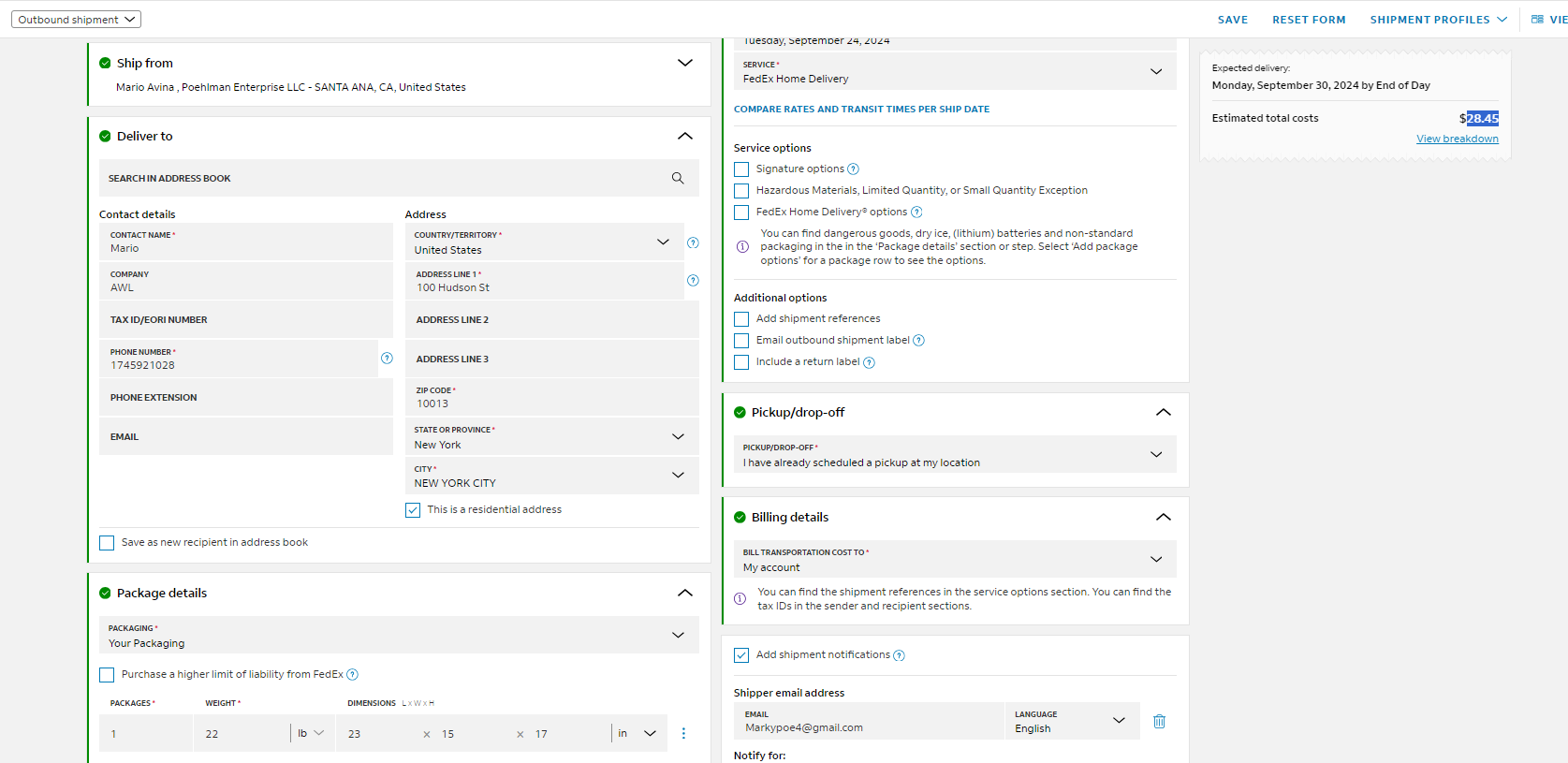Click Ship from green check icon
The width and height of the screenshot is (1568, 763).
pyautogui.click(x=105, y=64)
